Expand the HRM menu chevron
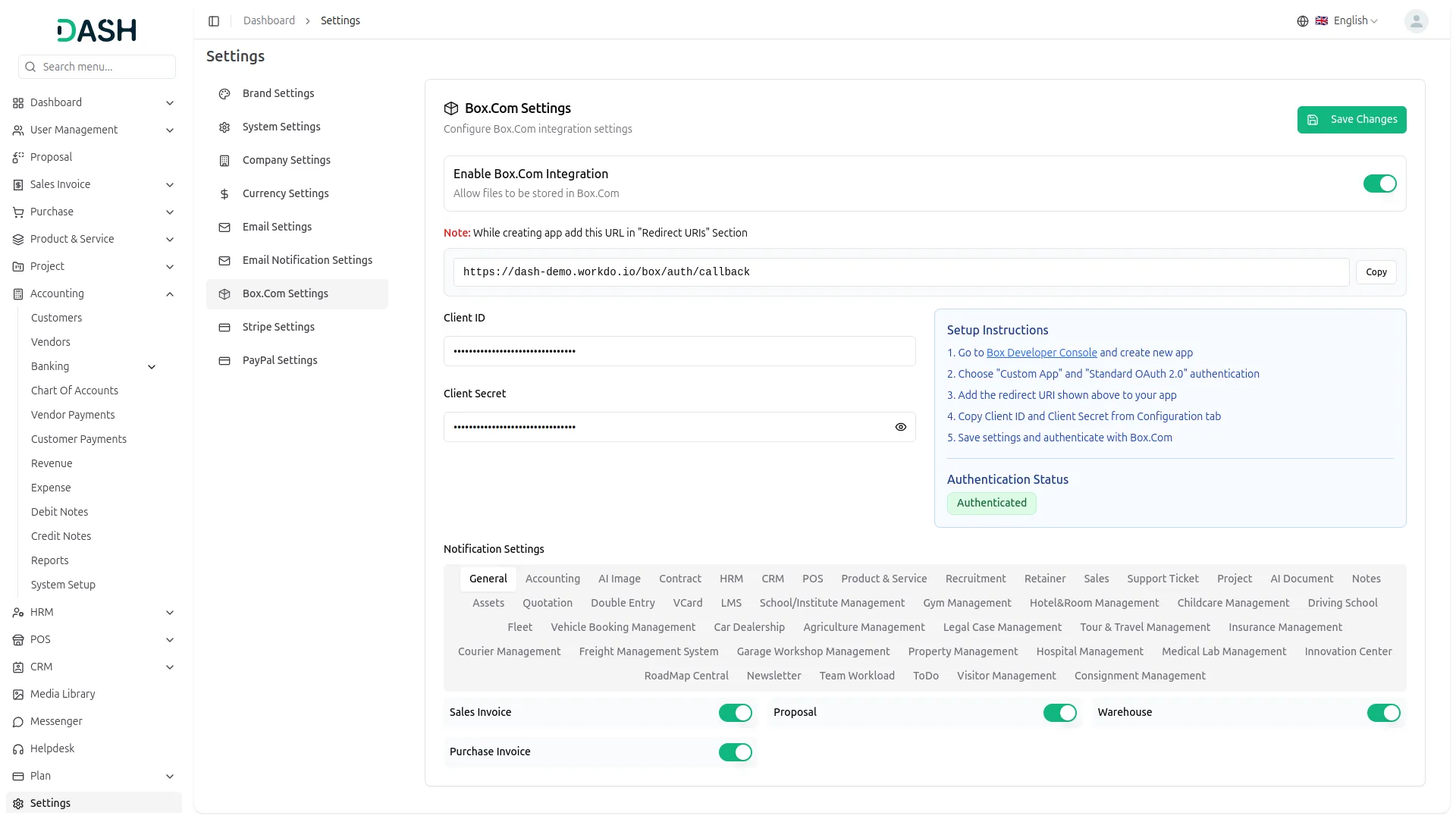The height and width of the screenshot is (819, 1456). 170,613
